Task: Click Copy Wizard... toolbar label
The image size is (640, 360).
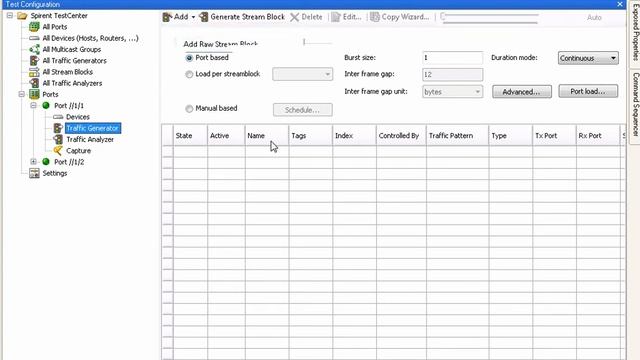Action: [405, 17]
